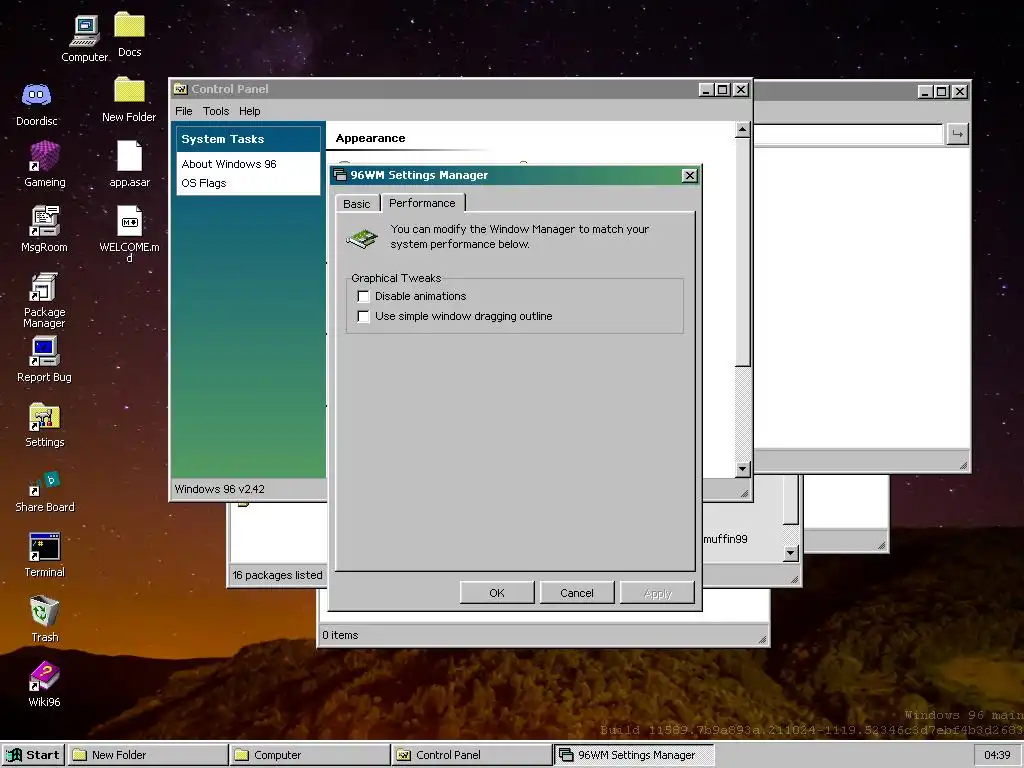Open the Package Manager desktop icon
Screen dimensions: 1024x768
point(44,300)
